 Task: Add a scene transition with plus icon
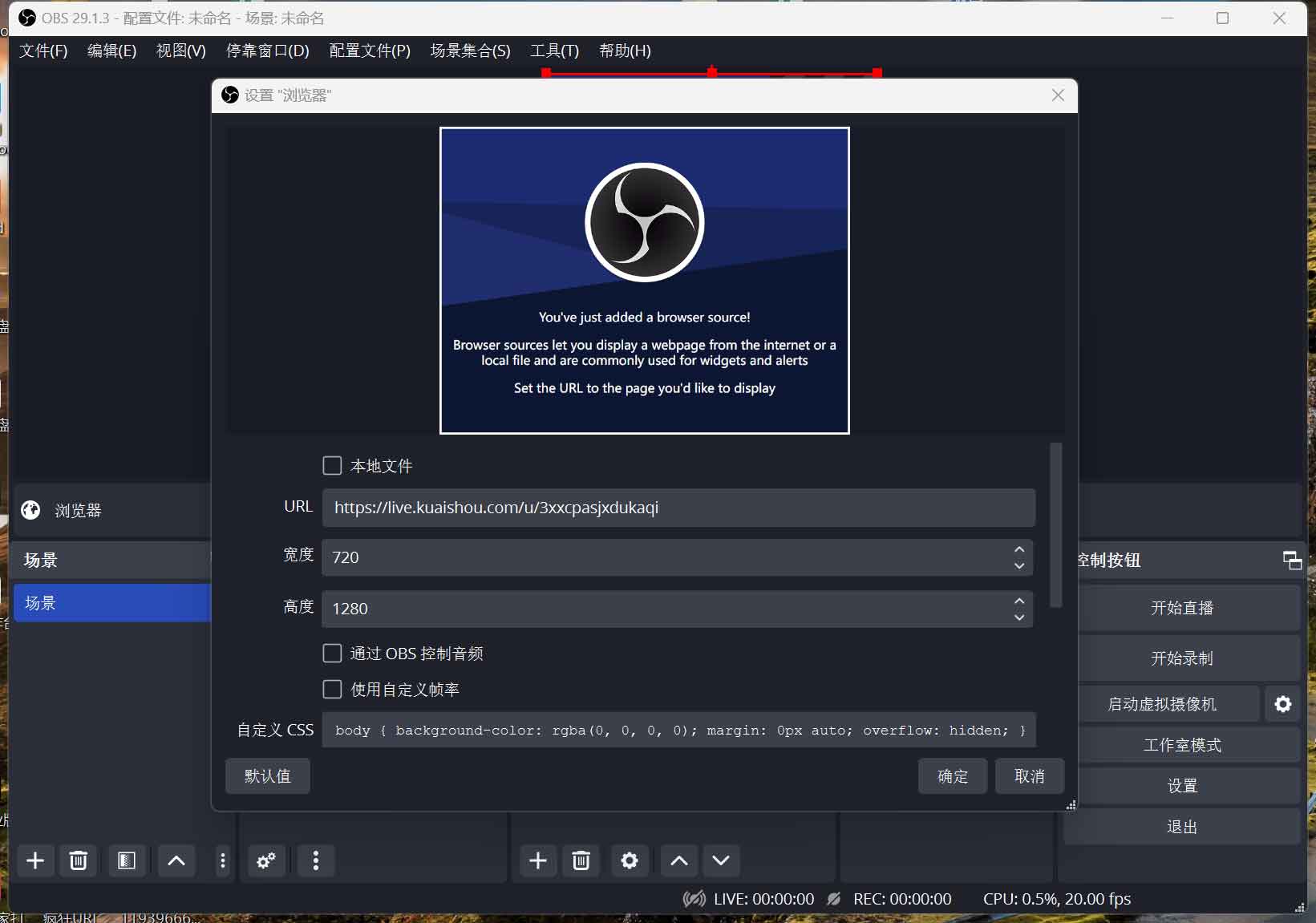click(x=538, y=860)
